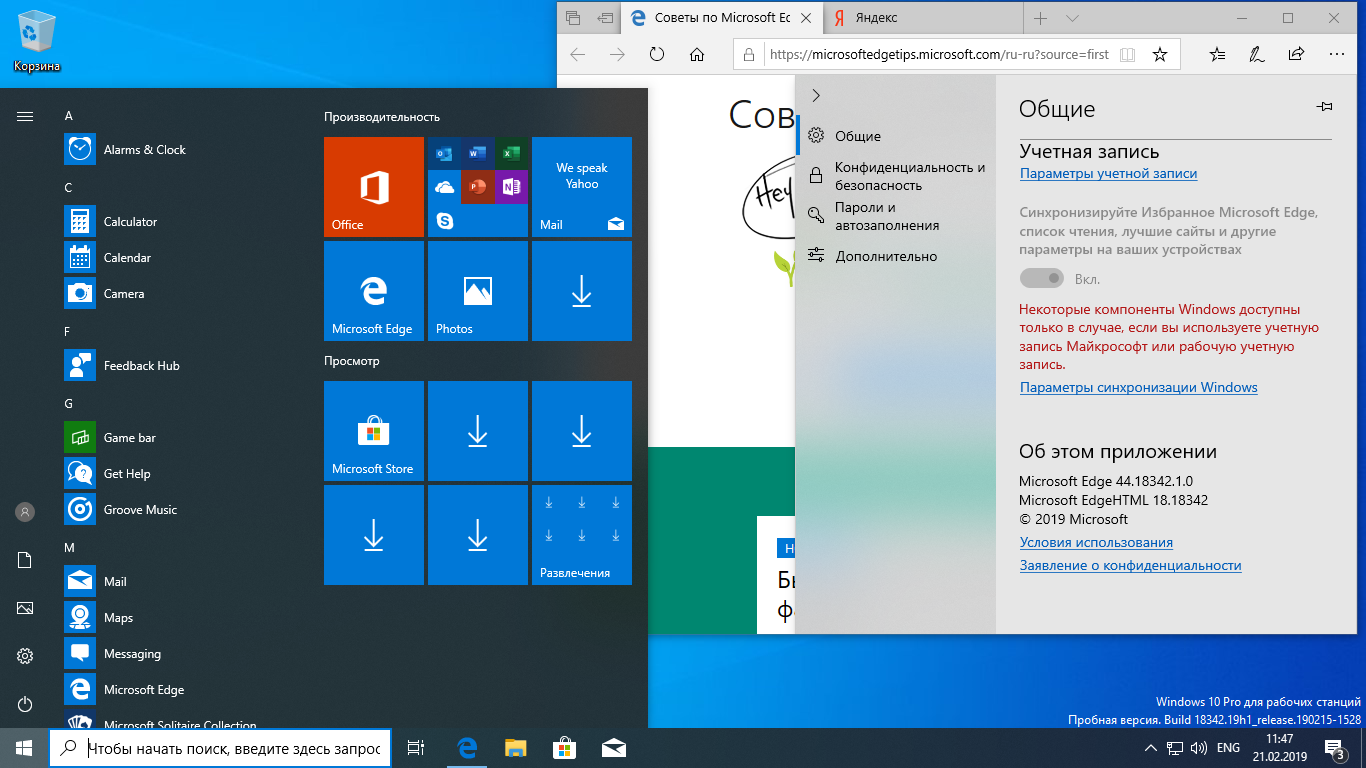The width and height of the screenshot is (1366, 768).
Task: Click the Share icon in Edge toolbar
Action: [1297, 54]
